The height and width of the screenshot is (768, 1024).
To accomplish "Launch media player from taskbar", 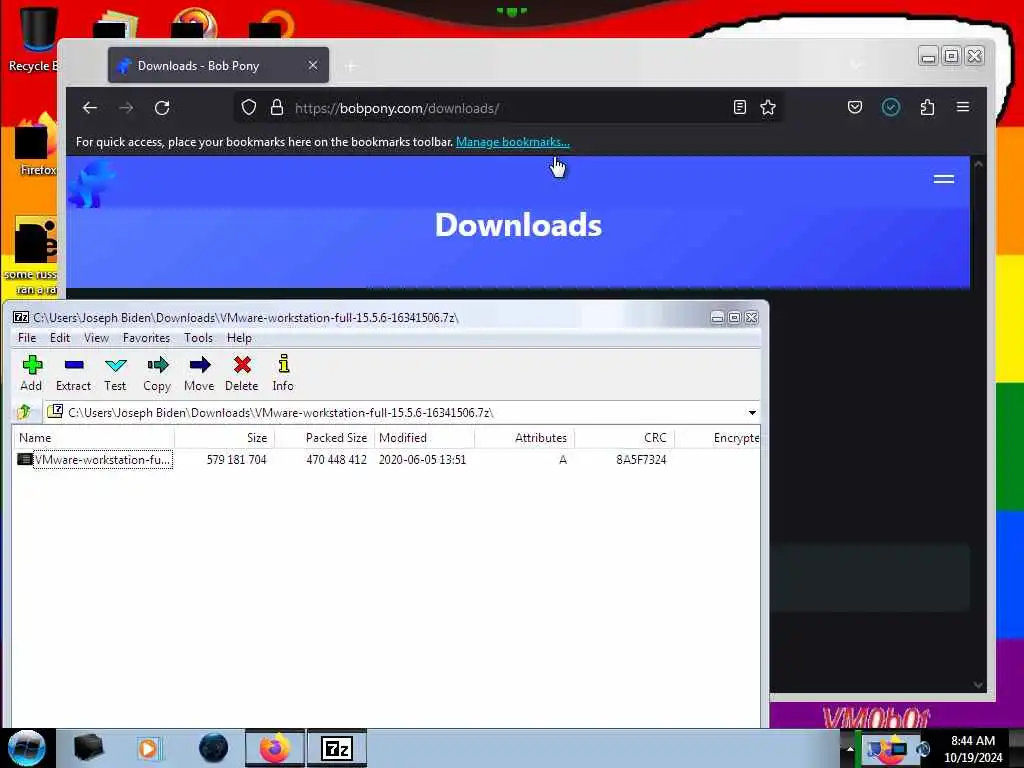I will click(149, 748).
